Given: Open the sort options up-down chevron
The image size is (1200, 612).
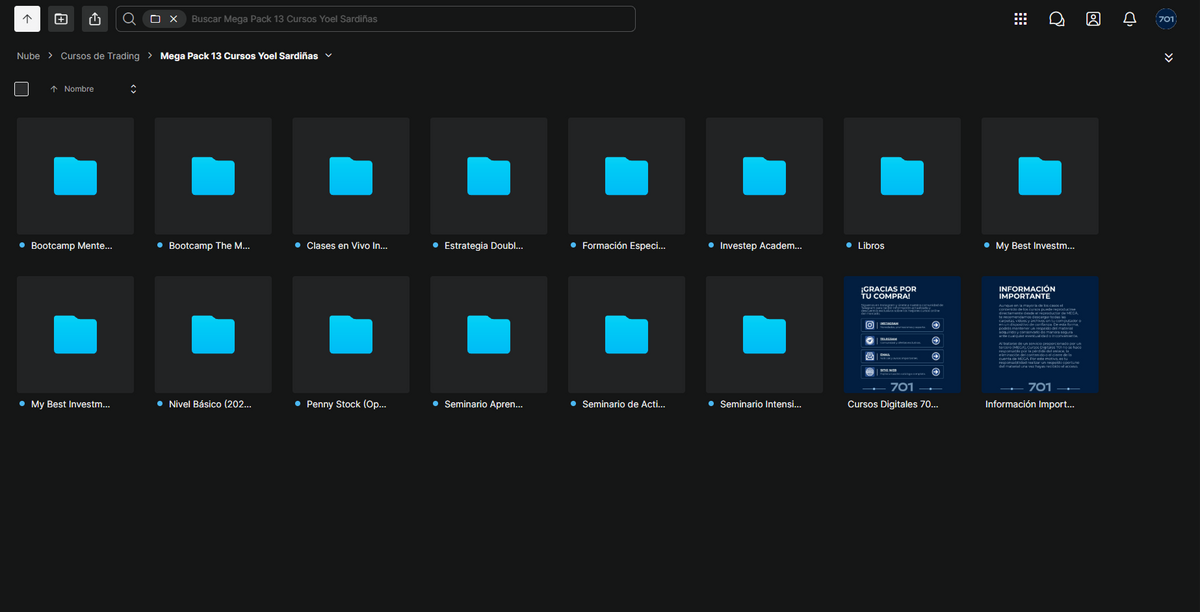Looking at the screenshot, I should [133, 89].
